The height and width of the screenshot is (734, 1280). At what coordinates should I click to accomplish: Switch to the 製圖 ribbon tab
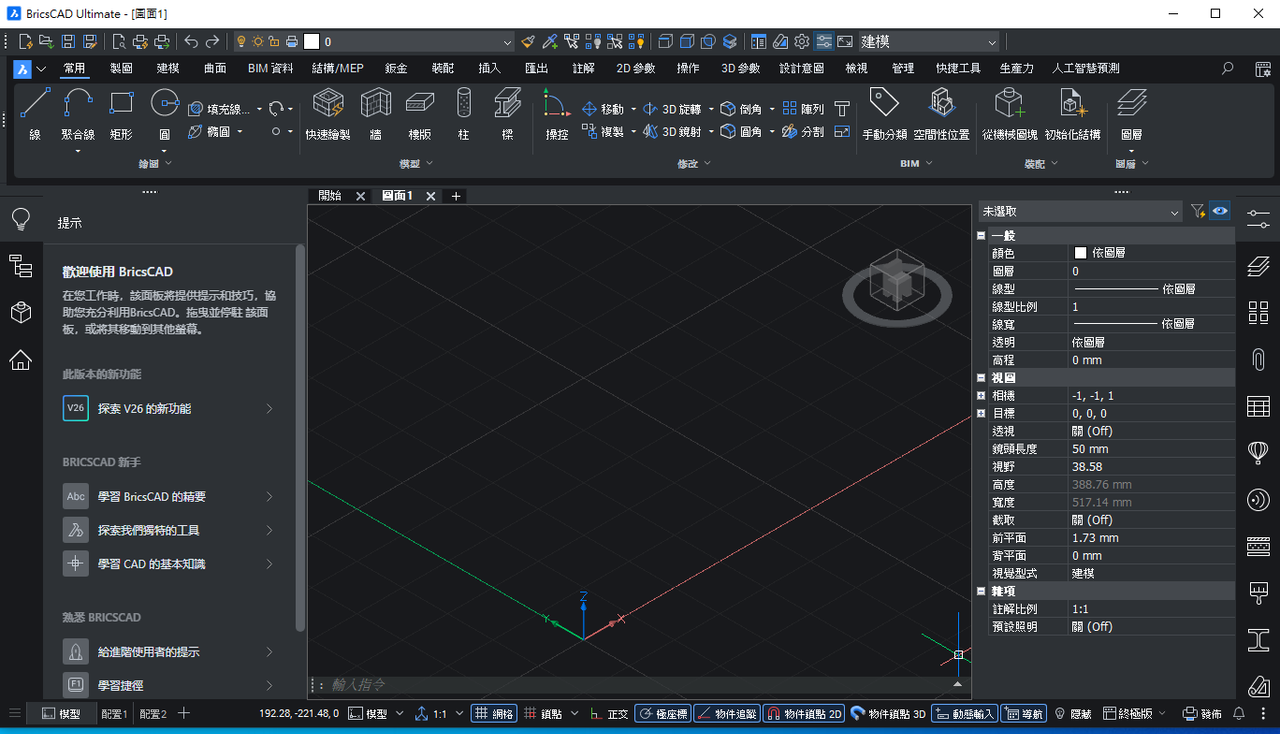(121, 68)
